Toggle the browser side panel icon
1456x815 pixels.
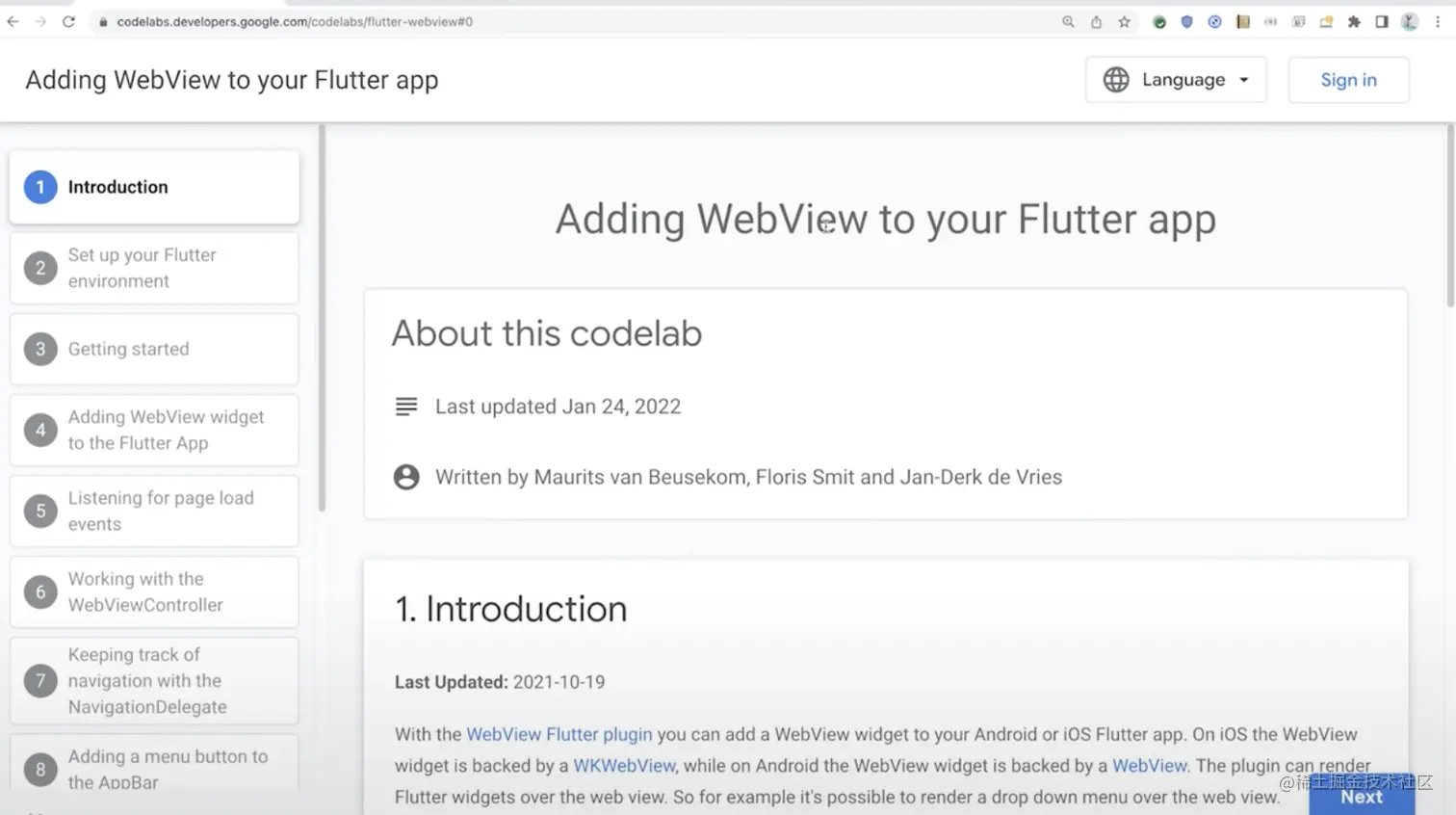[x=1382, y=21]
